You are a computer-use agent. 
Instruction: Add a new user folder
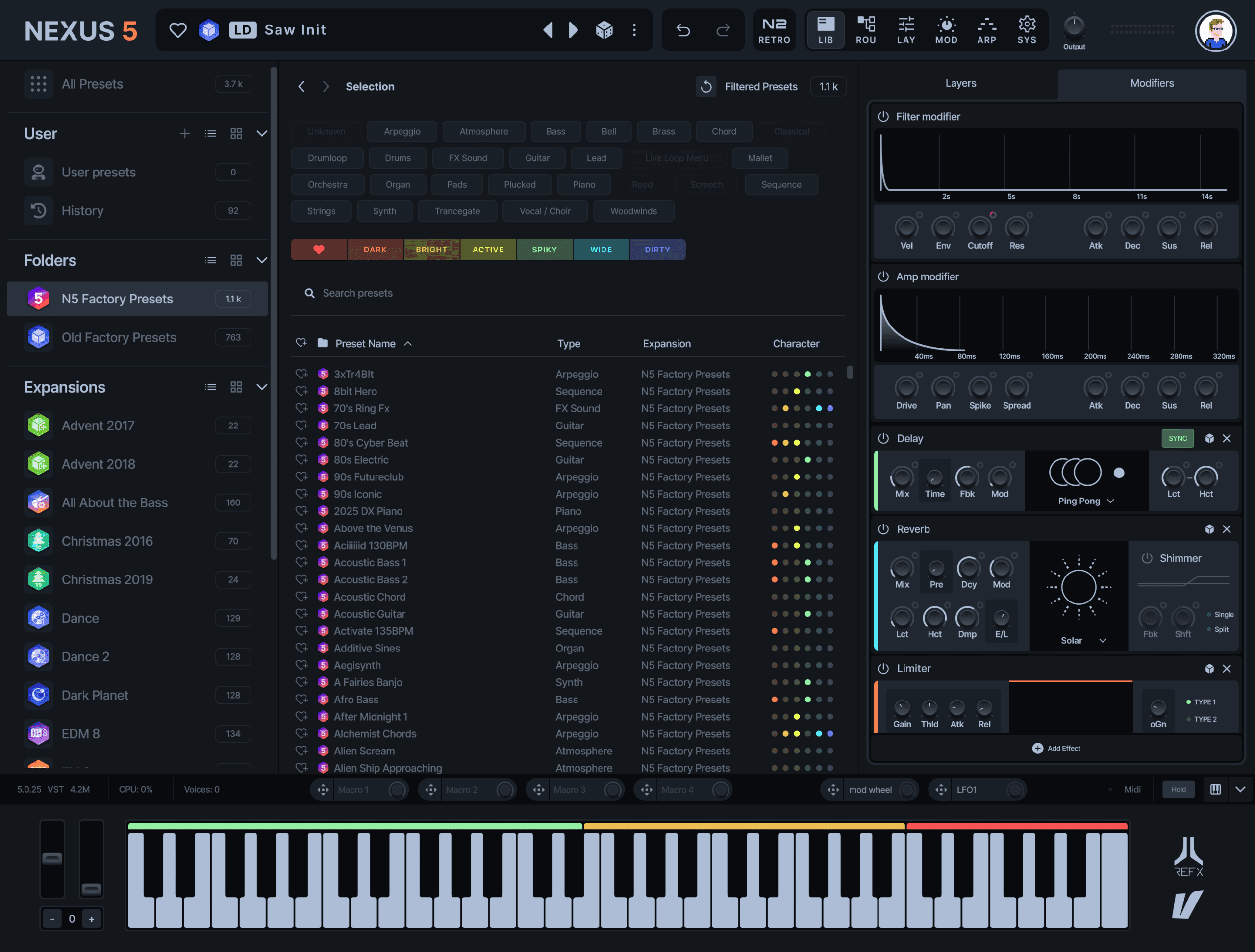tap(184, 133)
